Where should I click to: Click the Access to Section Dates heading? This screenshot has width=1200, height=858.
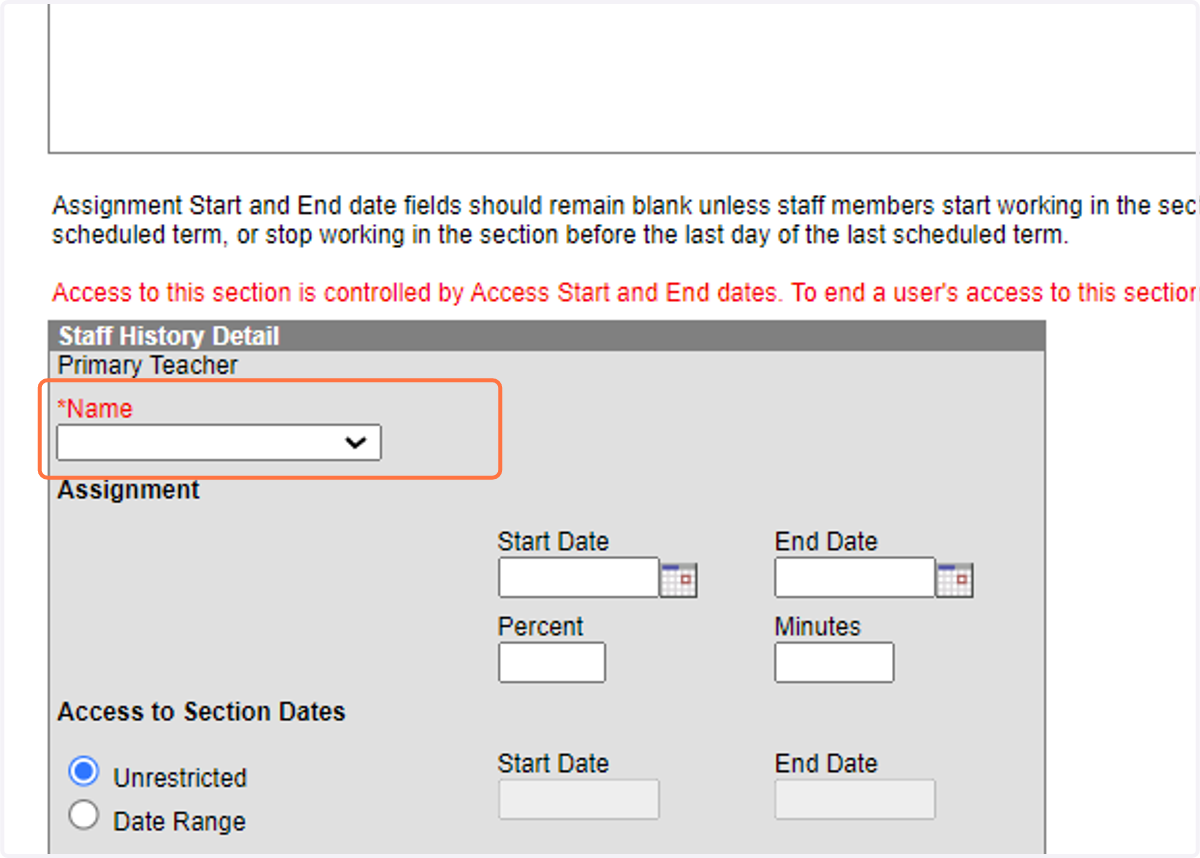coord(201,712)
